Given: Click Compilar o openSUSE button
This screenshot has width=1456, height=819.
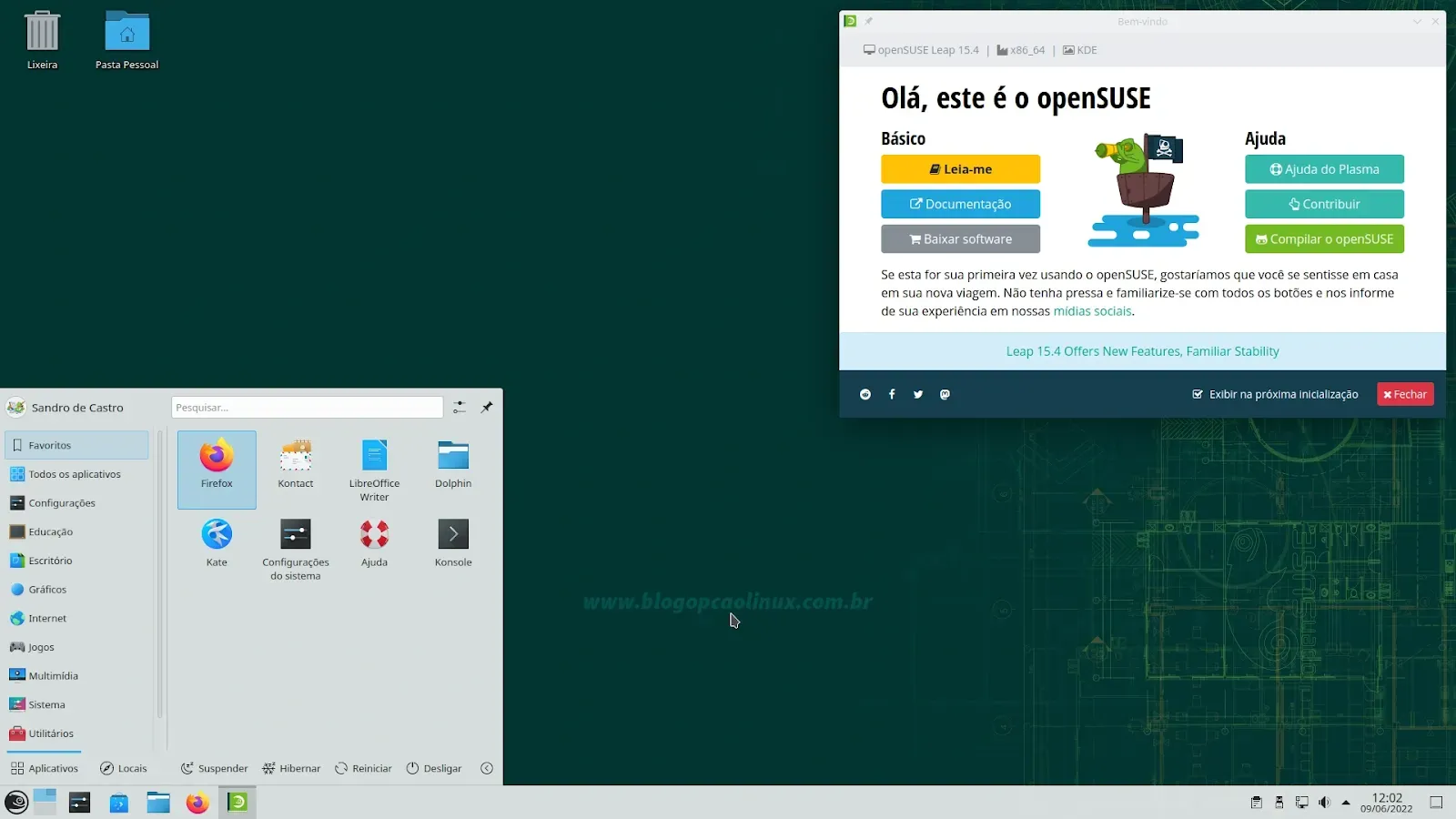Looking at the screenshot, I should point(1324,238).
